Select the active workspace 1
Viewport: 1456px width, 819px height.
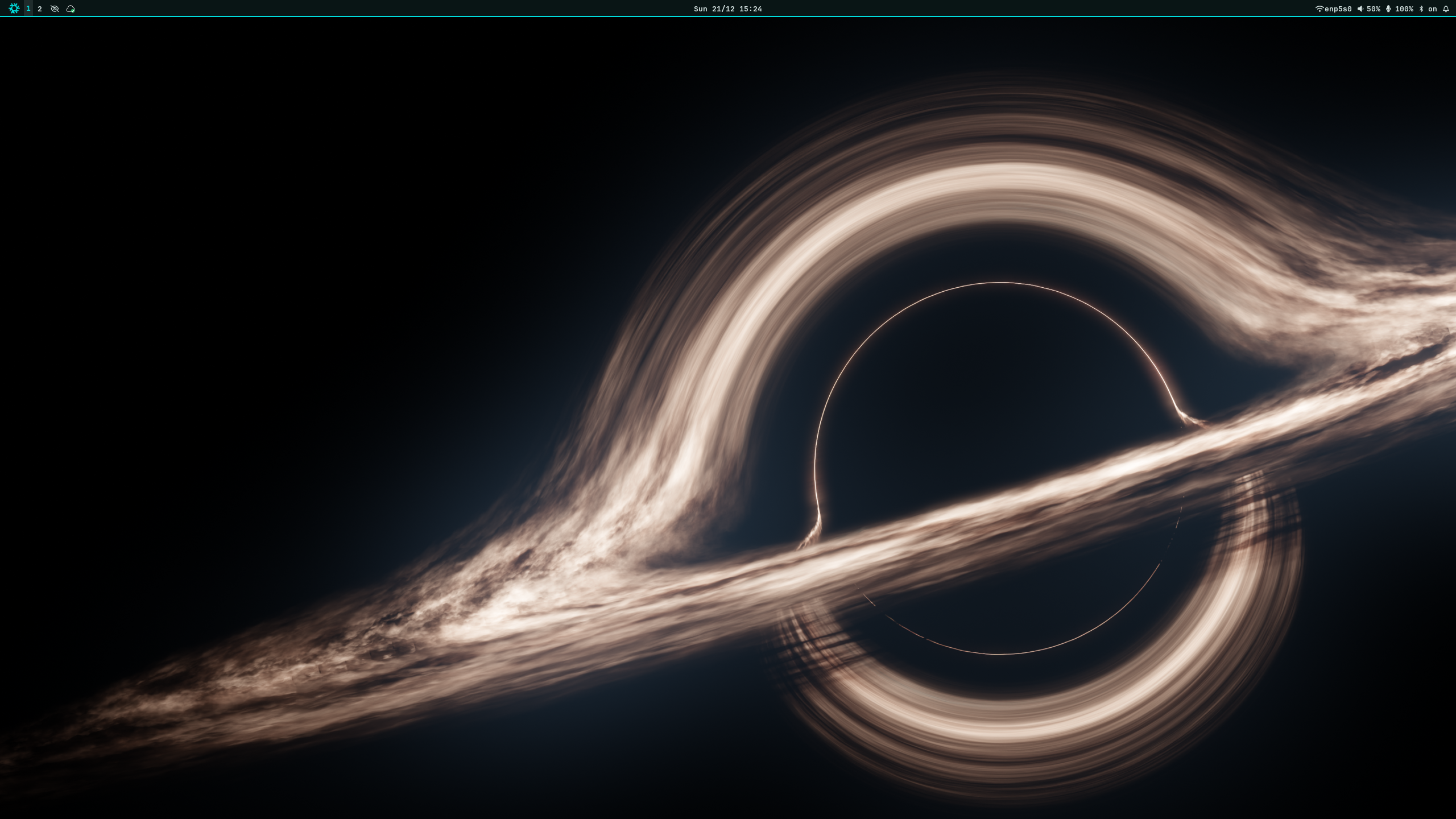(28, 9)
